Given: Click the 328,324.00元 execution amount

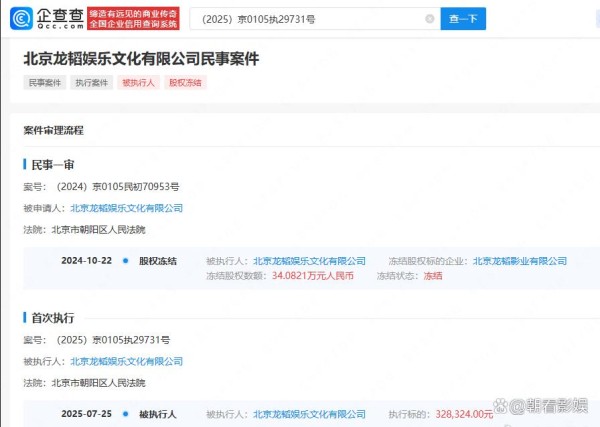Looking at the screenshot, I should pos(464,414).
